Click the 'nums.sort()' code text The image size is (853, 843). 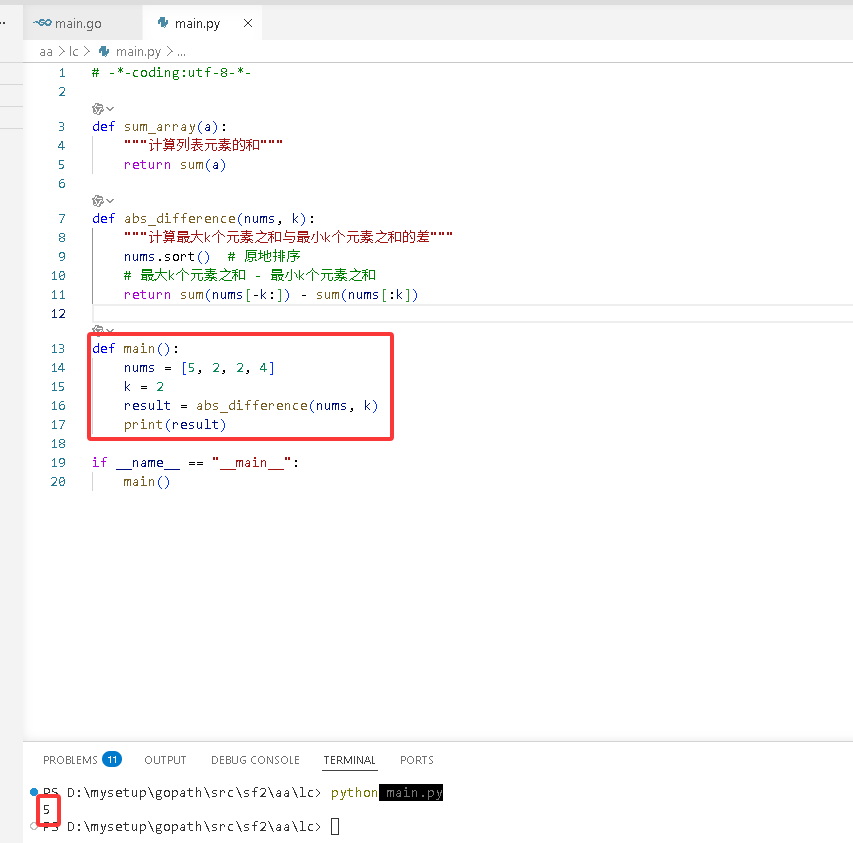[166, 257]
